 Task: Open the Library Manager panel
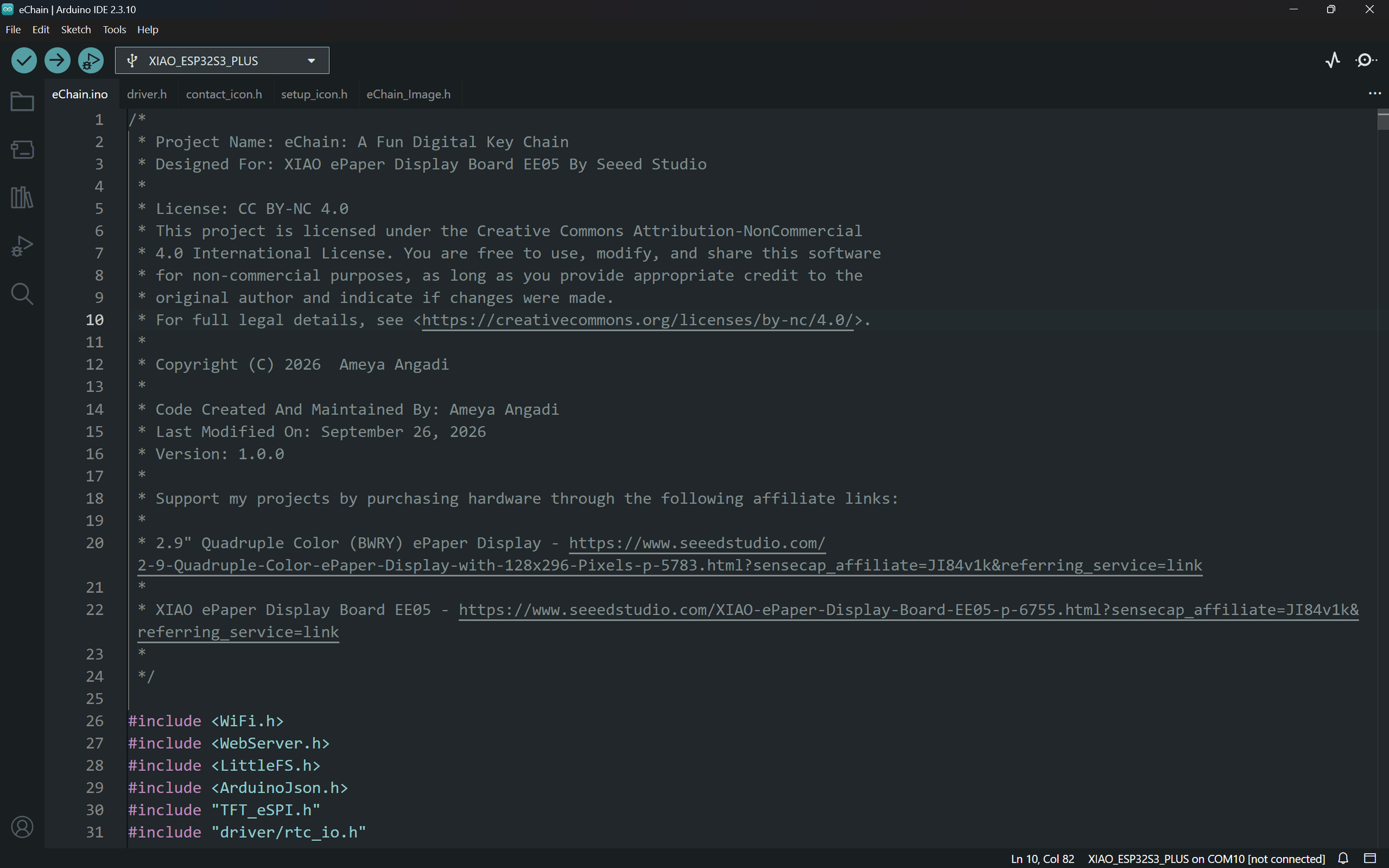pyautogui.click(x=22, y=197)
